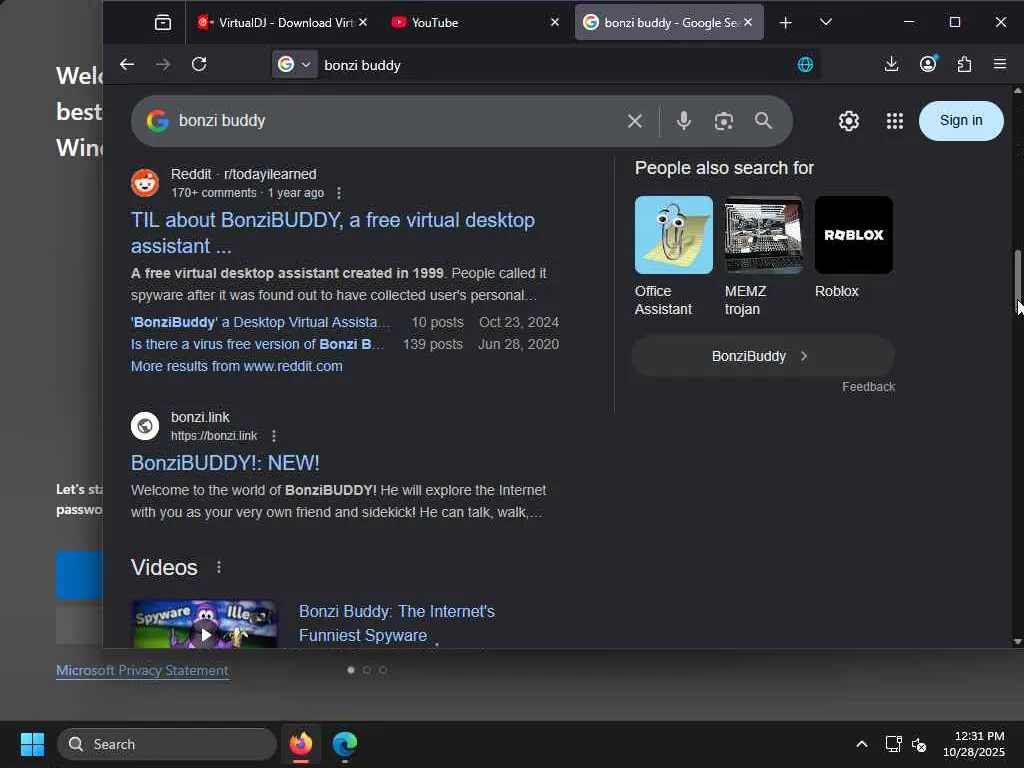1024x768 pixels.
Task: Show hidden system tray icons
Action: point(861,744)
